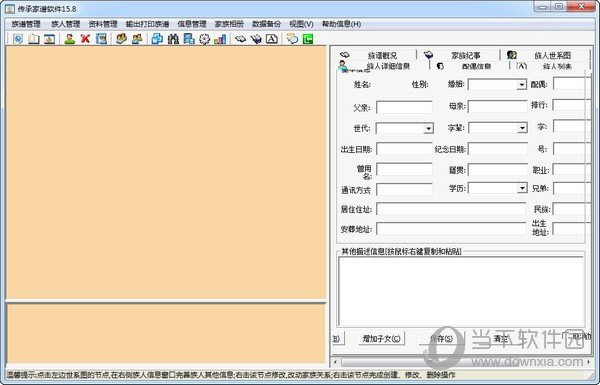Click the picture window toolbar icon
The height and width of the screenshot is (385, 600).
point(49,39)
